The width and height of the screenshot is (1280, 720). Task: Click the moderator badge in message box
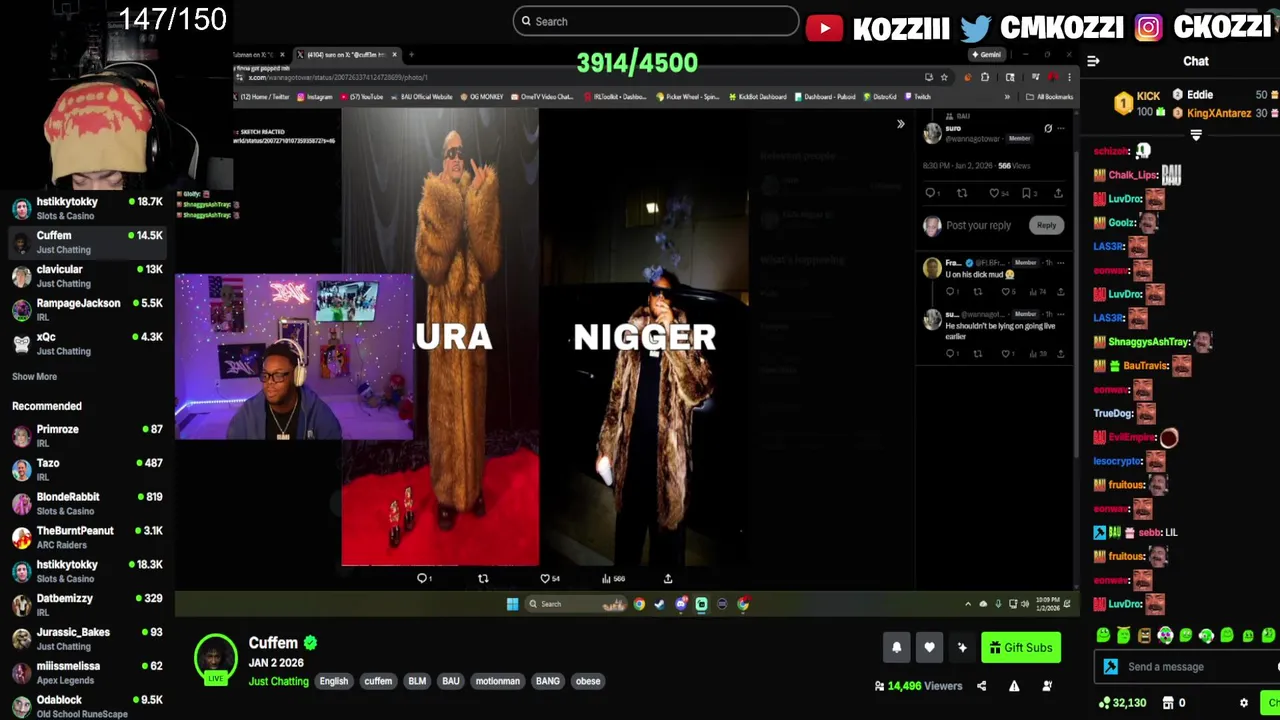(x=1110, y=667)
